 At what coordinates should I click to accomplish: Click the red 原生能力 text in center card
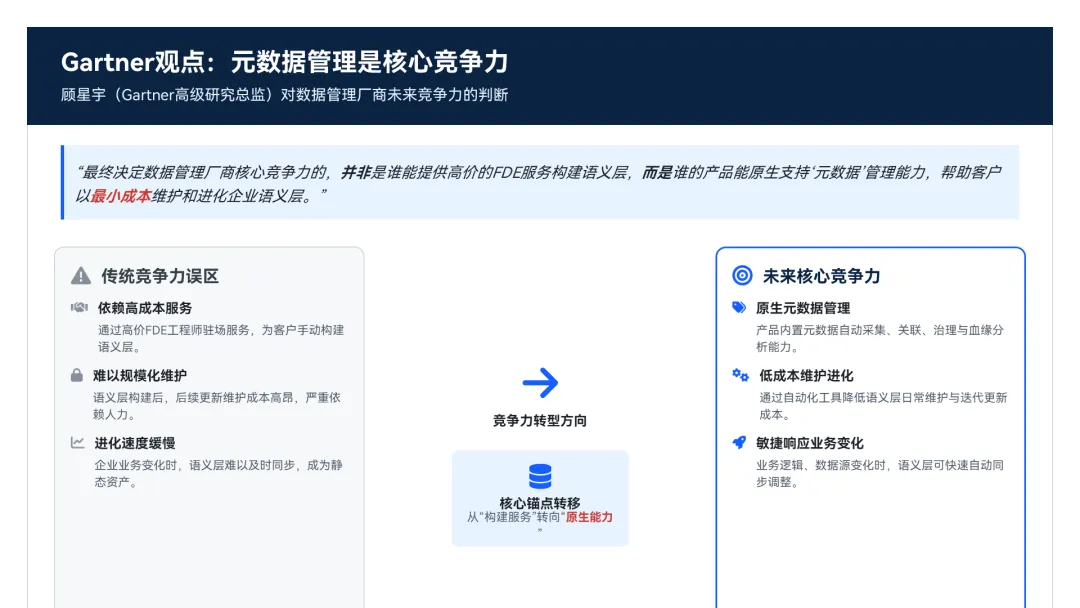tap(589, 517)
